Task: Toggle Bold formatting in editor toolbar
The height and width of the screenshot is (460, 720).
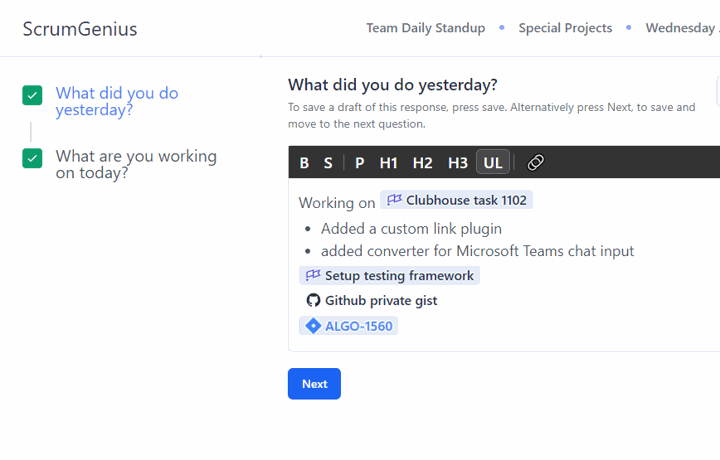Action: (304, 163)
